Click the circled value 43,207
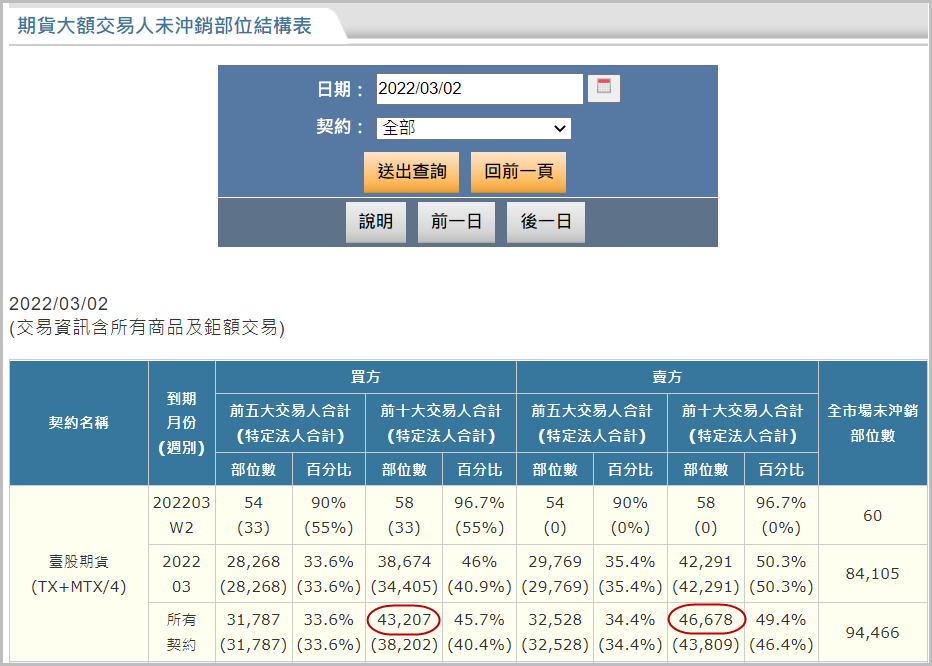 [403, 620]
